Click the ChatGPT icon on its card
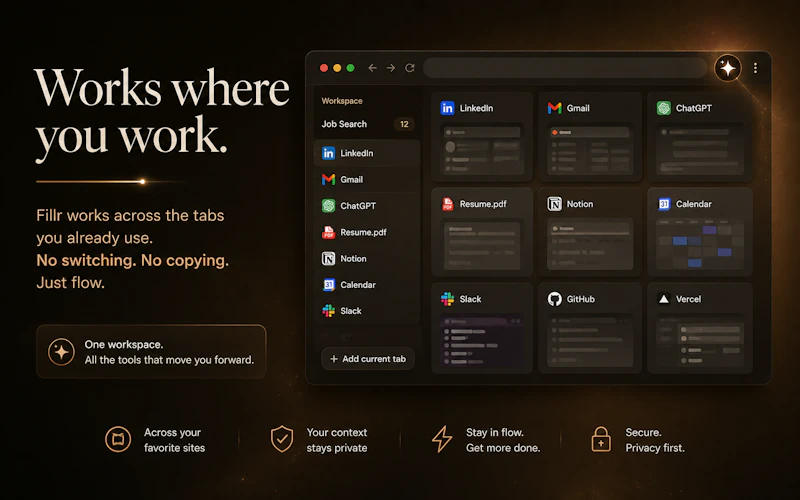This screenshot has height=500, width=800. point(664,108)
